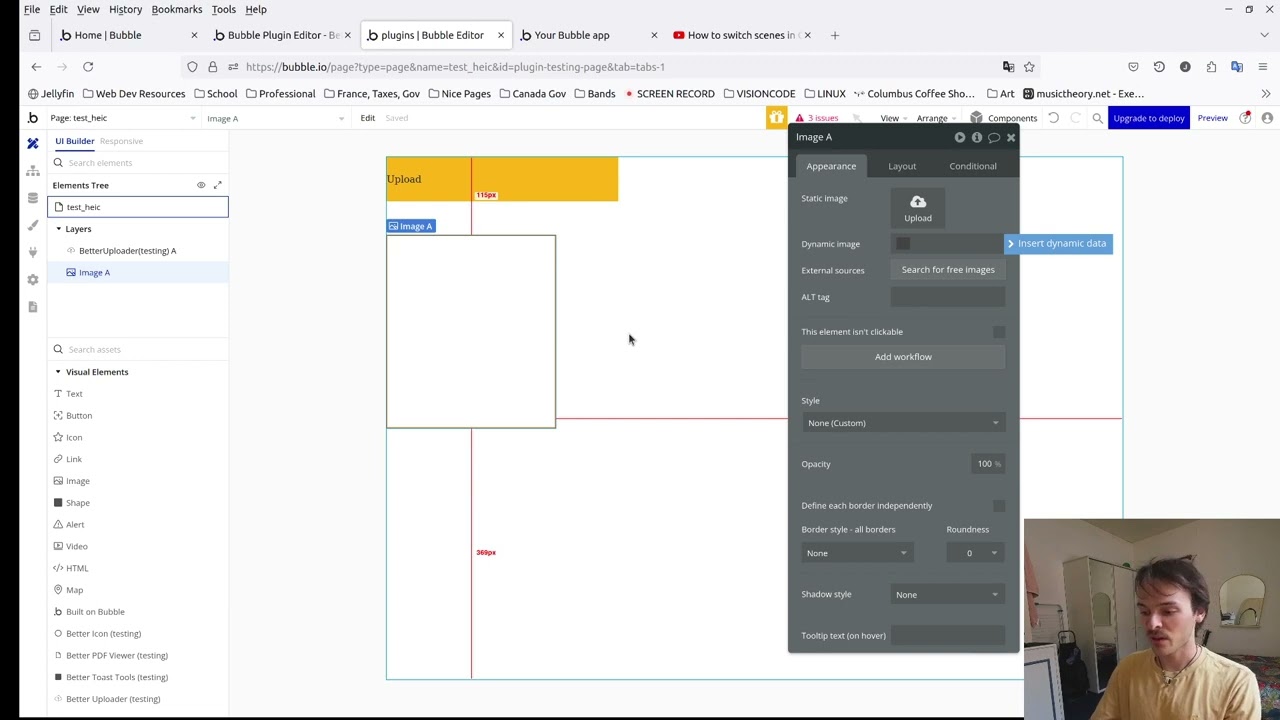Open the Settings gear icon in sidebar
The height and width of the screenshot is (720, 1280).
[33, 279]
